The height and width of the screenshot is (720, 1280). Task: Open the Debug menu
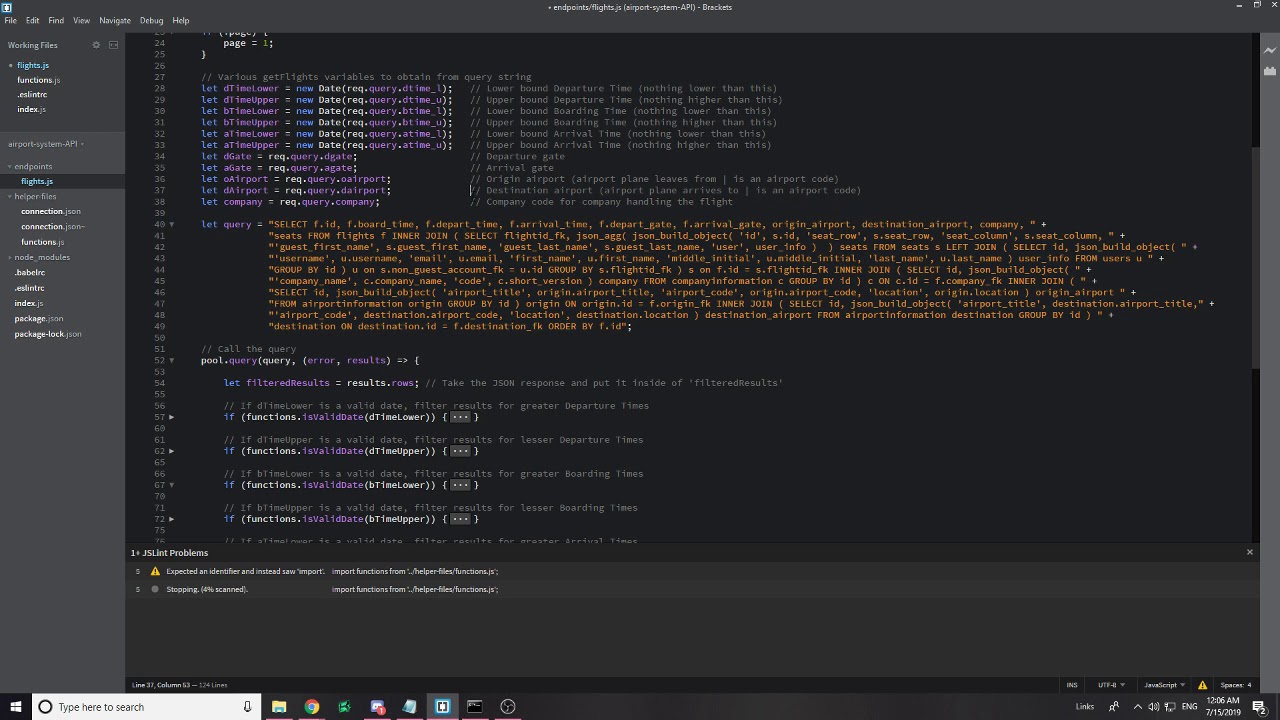pyautogui.click(x=151, y=20)
